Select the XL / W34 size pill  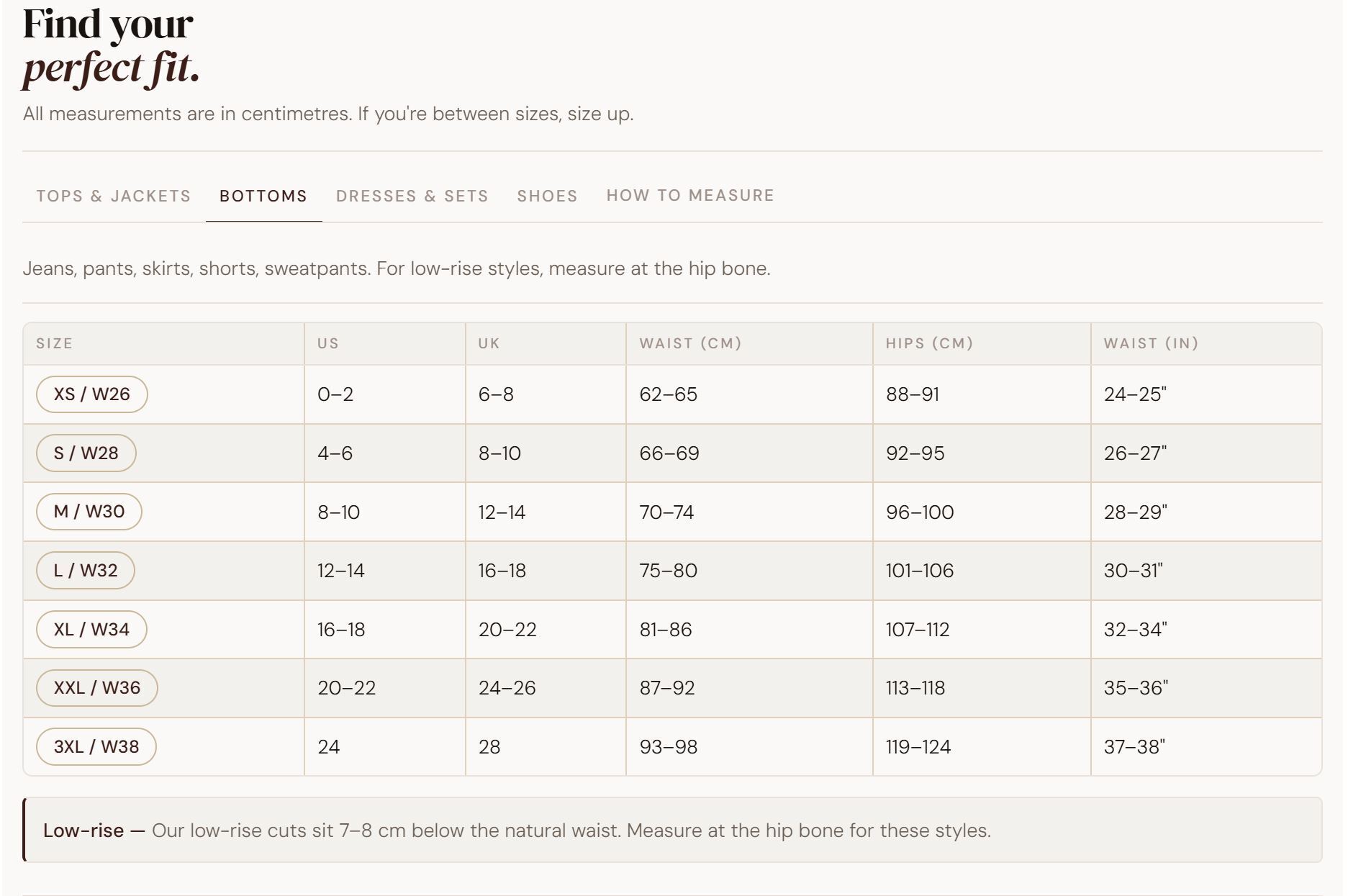tap(91, 630)
